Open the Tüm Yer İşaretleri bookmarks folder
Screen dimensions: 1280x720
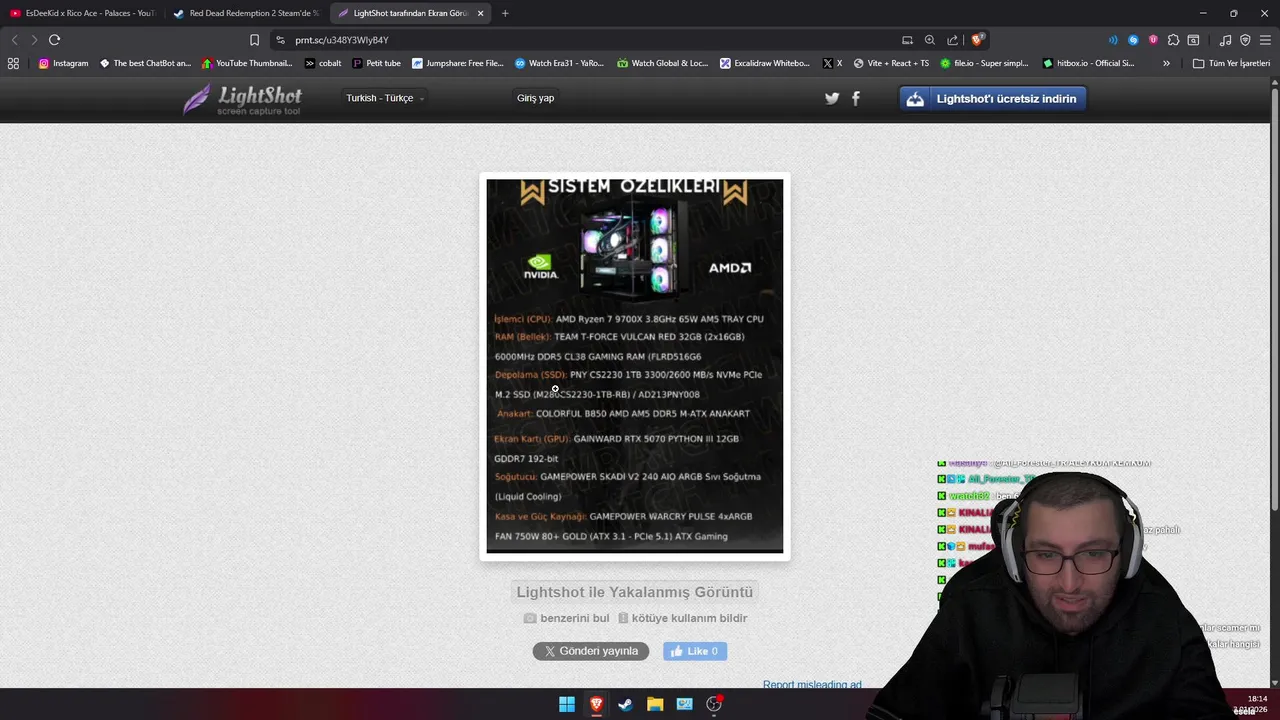1231,63
